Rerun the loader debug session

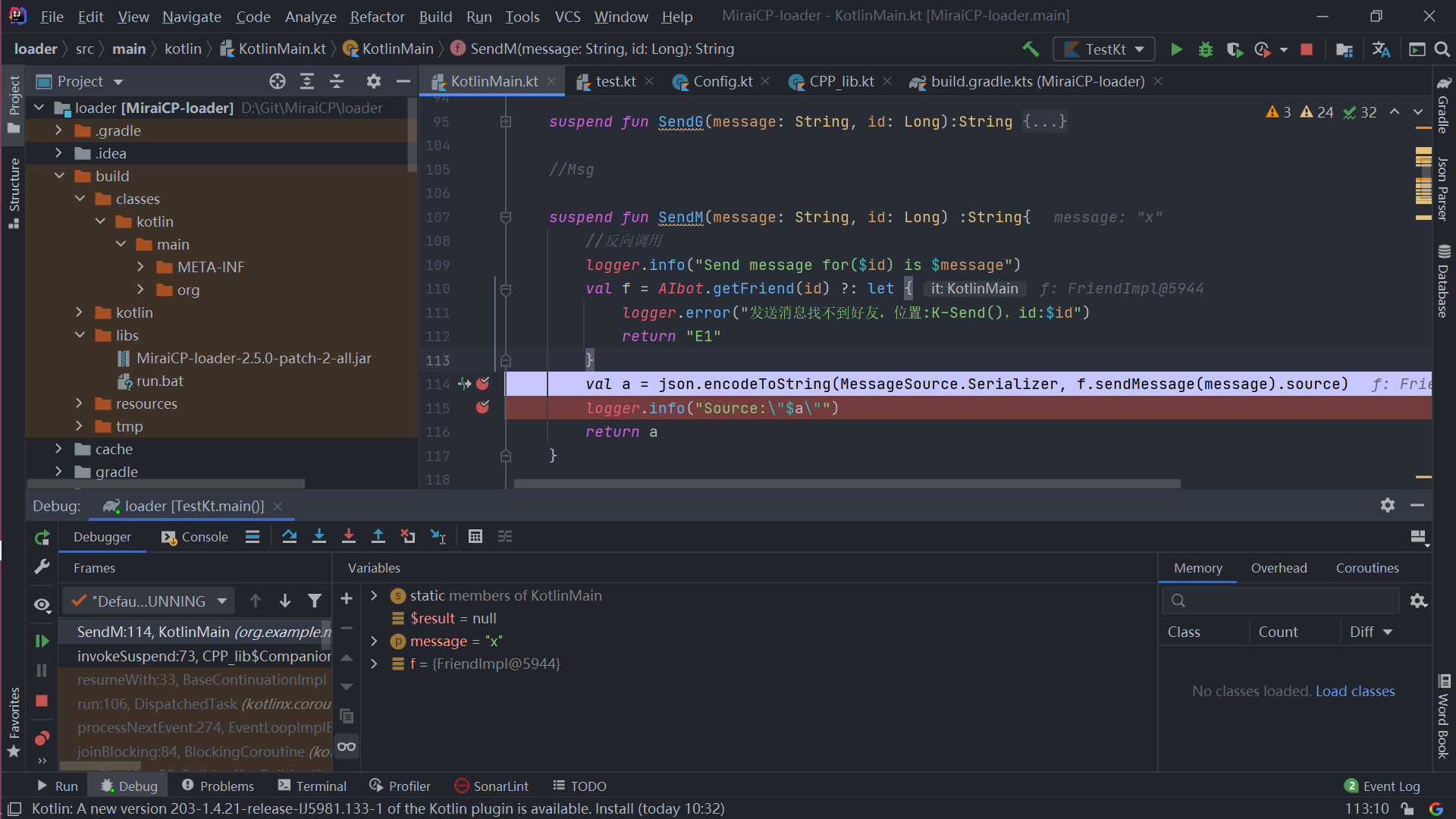click(x=42, y=537)
